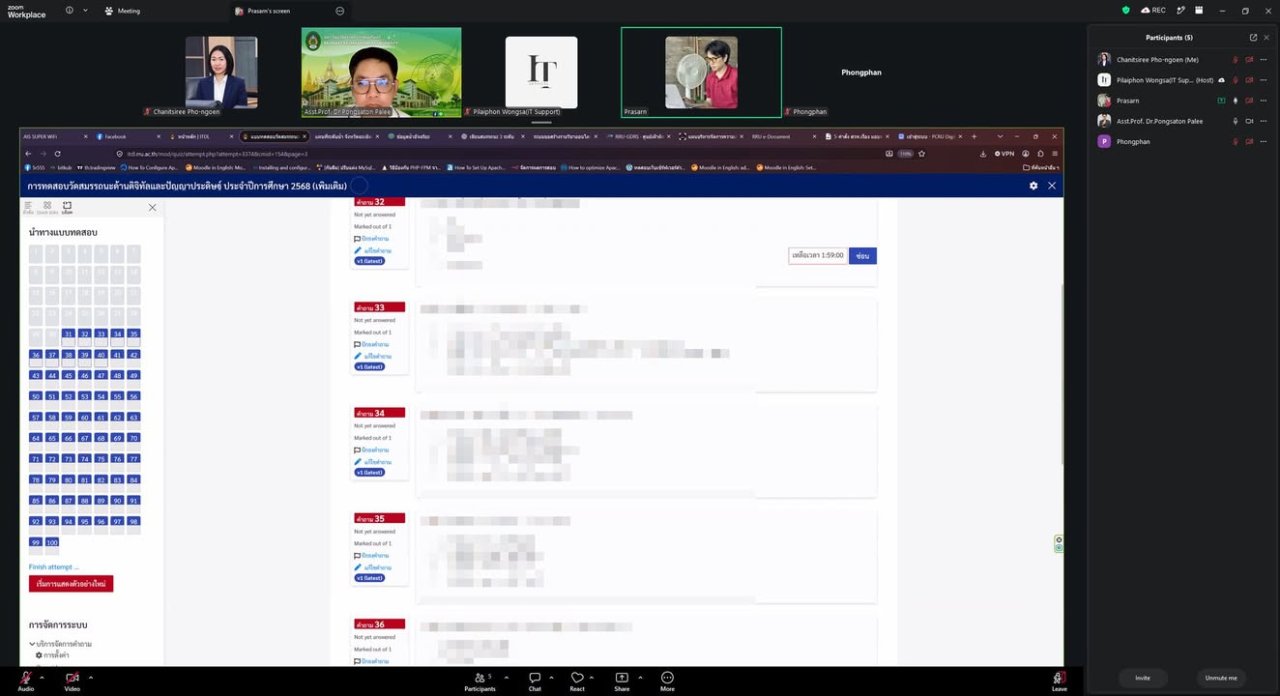1280x696 pixels.
Task: Open the Chat panel icon
Action: [x=535, y=680]
